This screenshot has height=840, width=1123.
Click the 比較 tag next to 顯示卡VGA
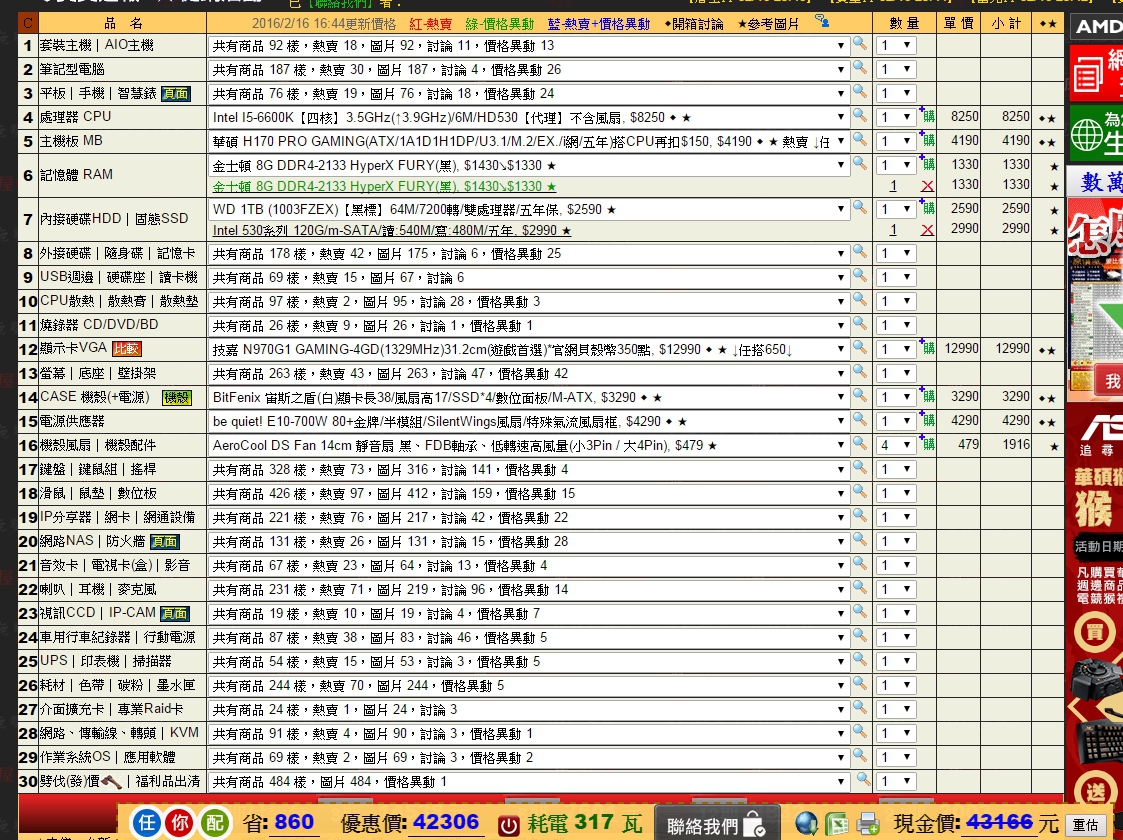coord(126,349)
